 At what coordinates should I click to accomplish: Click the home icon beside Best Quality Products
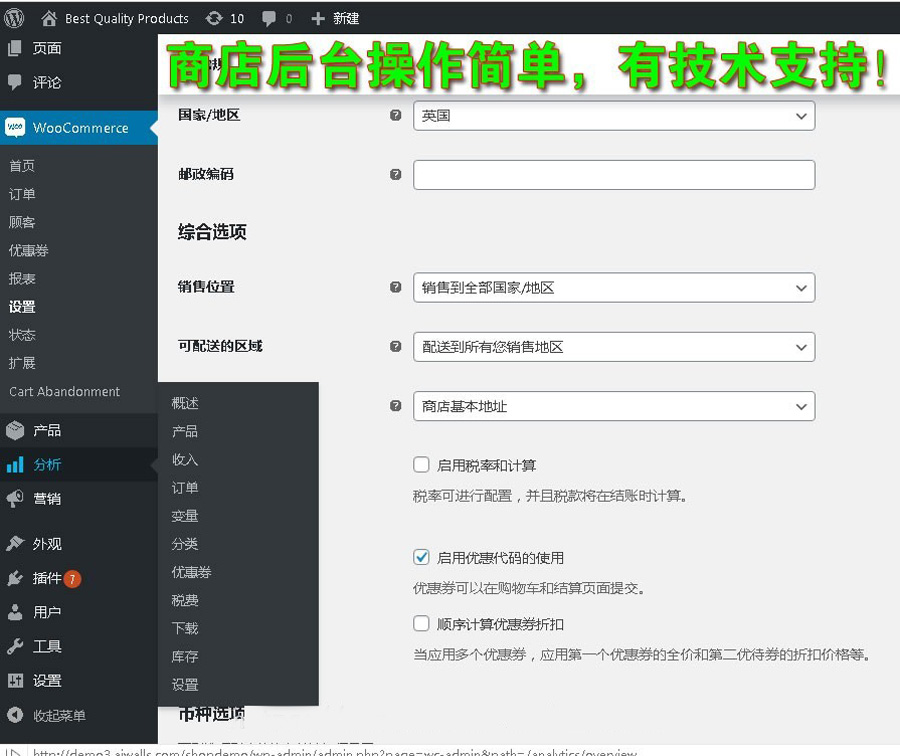point(49,18)
